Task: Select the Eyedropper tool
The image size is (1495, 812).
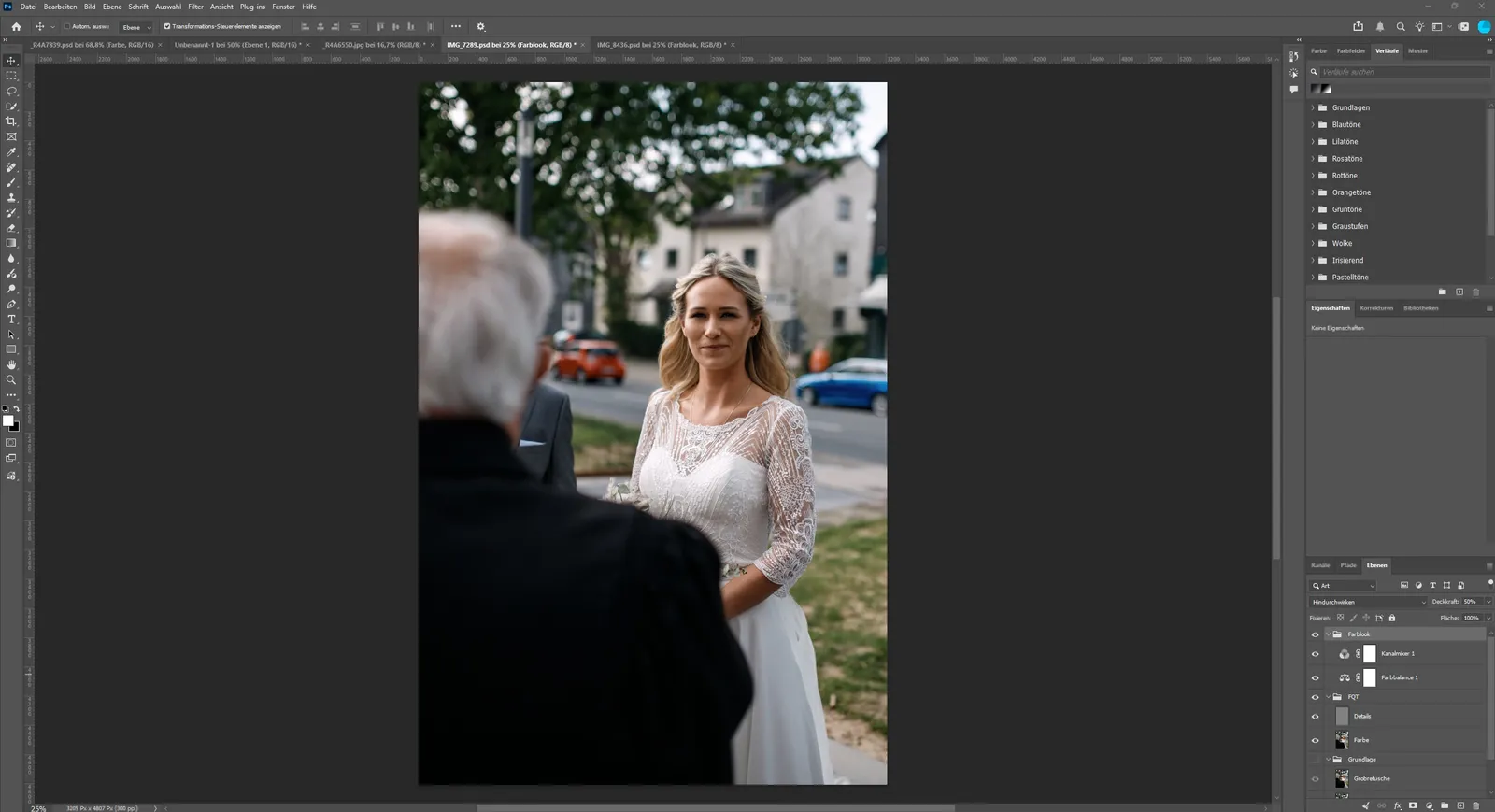Action: [11, 152]
